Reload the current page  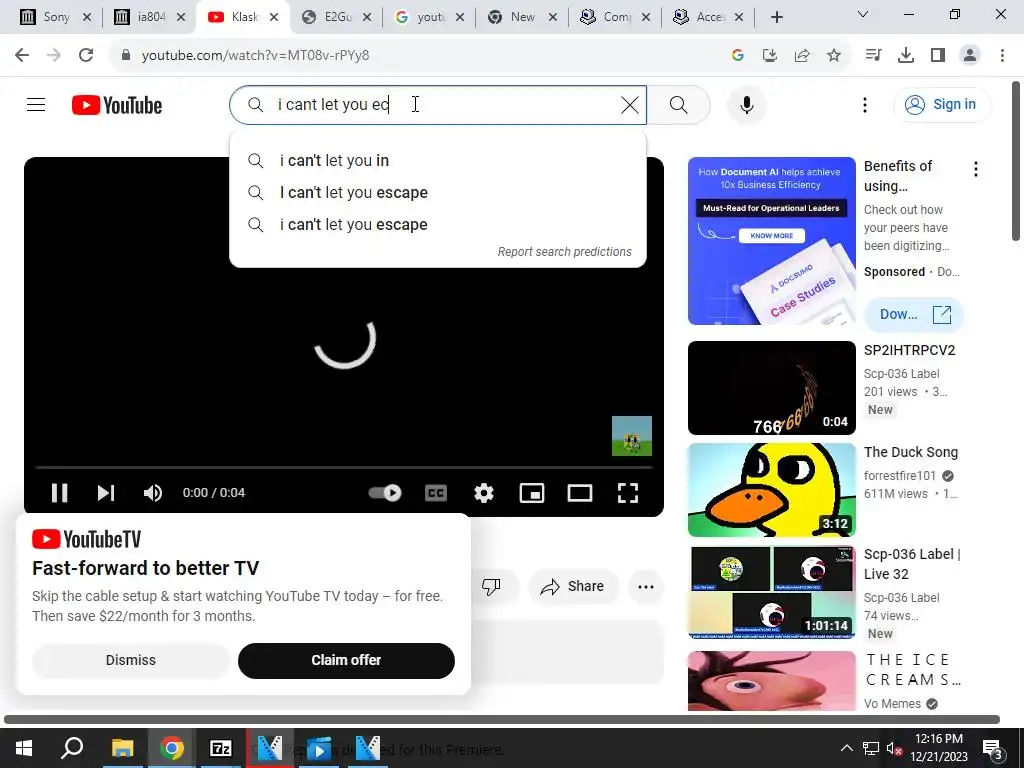point(86,56)
